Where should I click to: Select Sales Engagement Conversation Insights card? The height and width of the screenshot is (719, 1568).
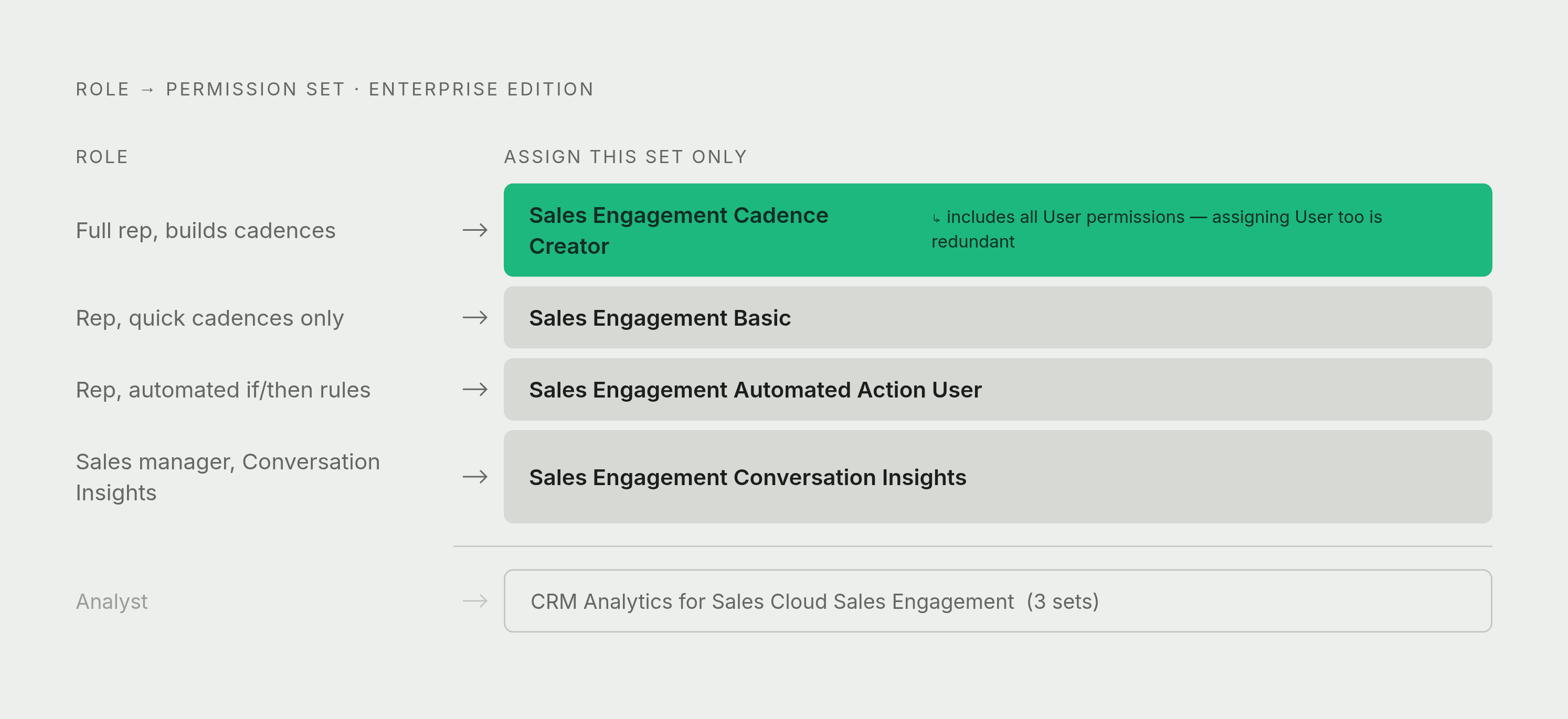(998, 477)
